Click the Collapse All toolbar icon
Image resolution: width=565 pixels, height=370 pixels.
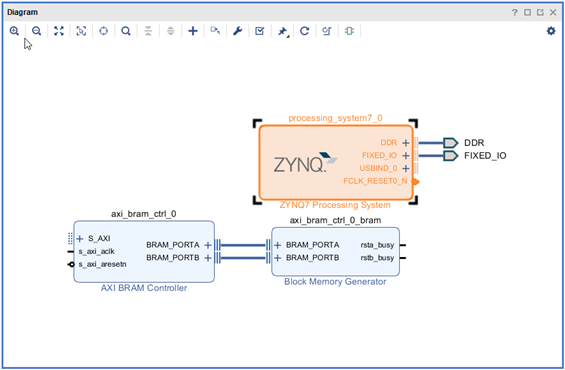point(148,31)
